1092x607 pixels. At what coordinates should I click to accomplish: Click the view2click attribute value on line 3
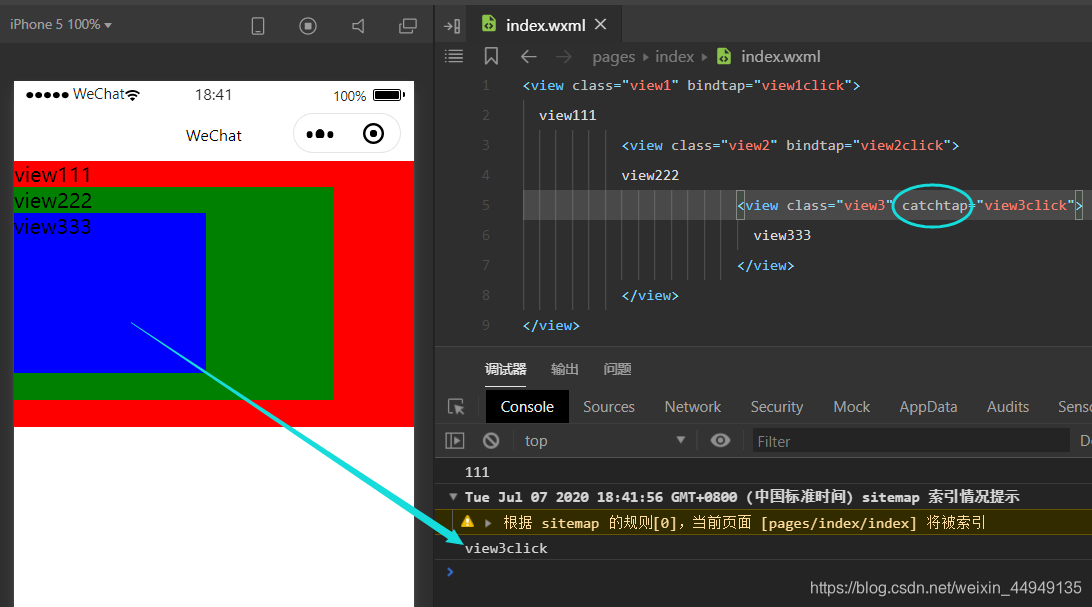[902, 145]
